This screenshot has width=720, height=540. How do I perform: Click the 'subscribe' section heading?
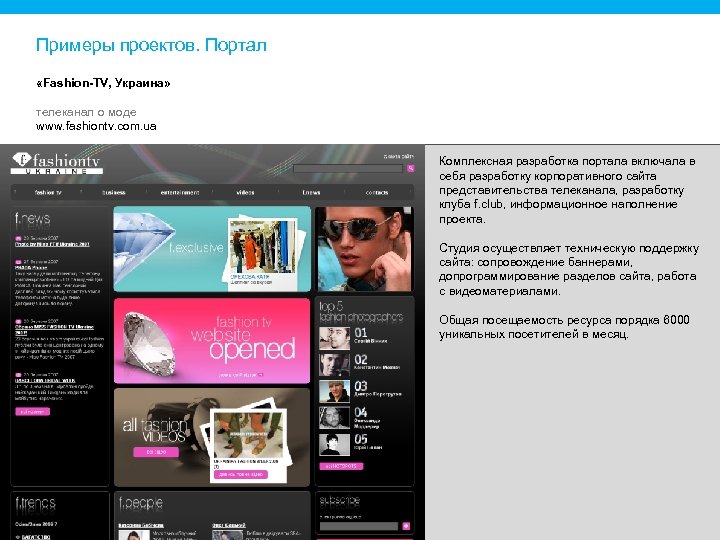tap(340, 501)
